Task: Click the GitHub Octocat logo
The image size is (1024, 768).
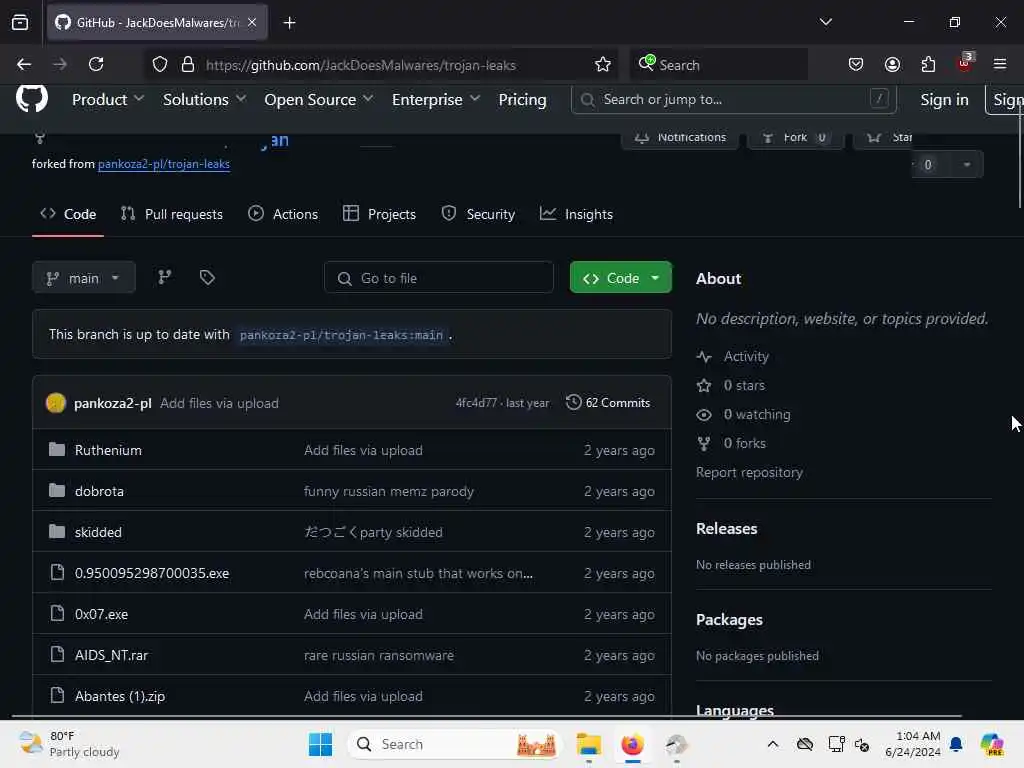Action: click(x=31, y=99)
